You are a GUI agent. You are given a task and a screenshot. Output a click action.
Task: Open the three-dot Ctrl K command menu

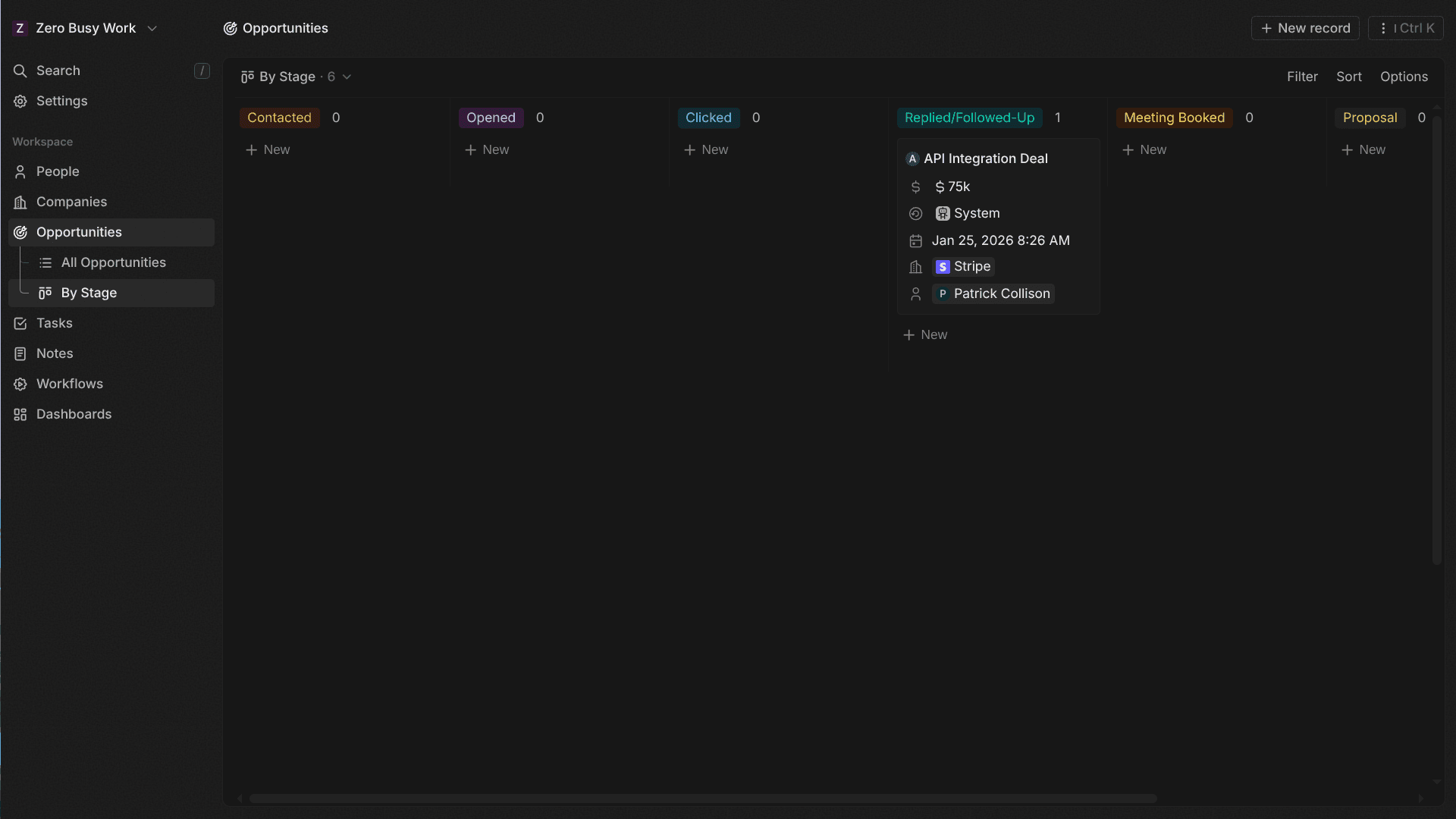1405,28
